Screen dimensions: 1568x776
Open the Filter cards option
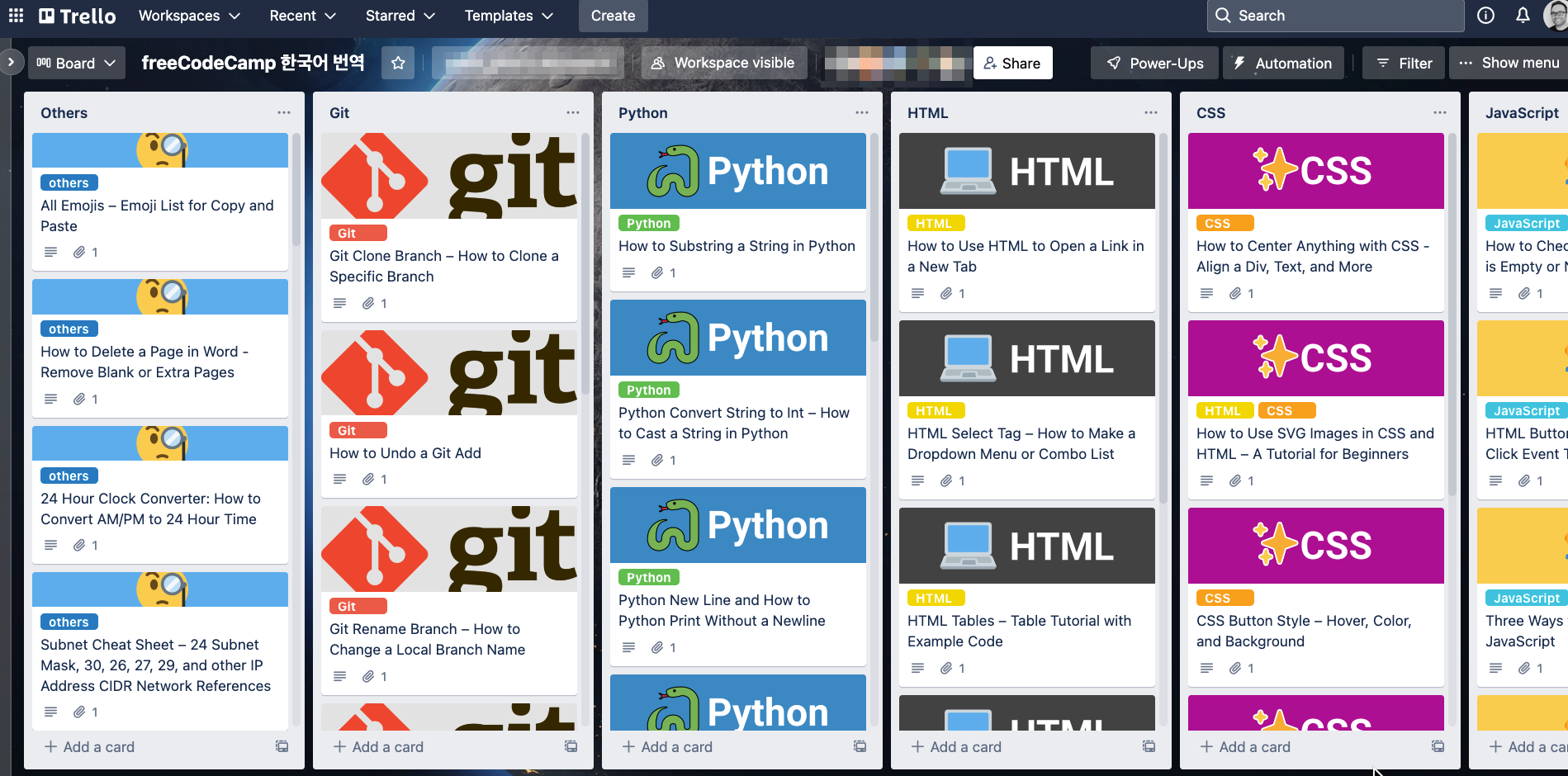[1404, 63]
